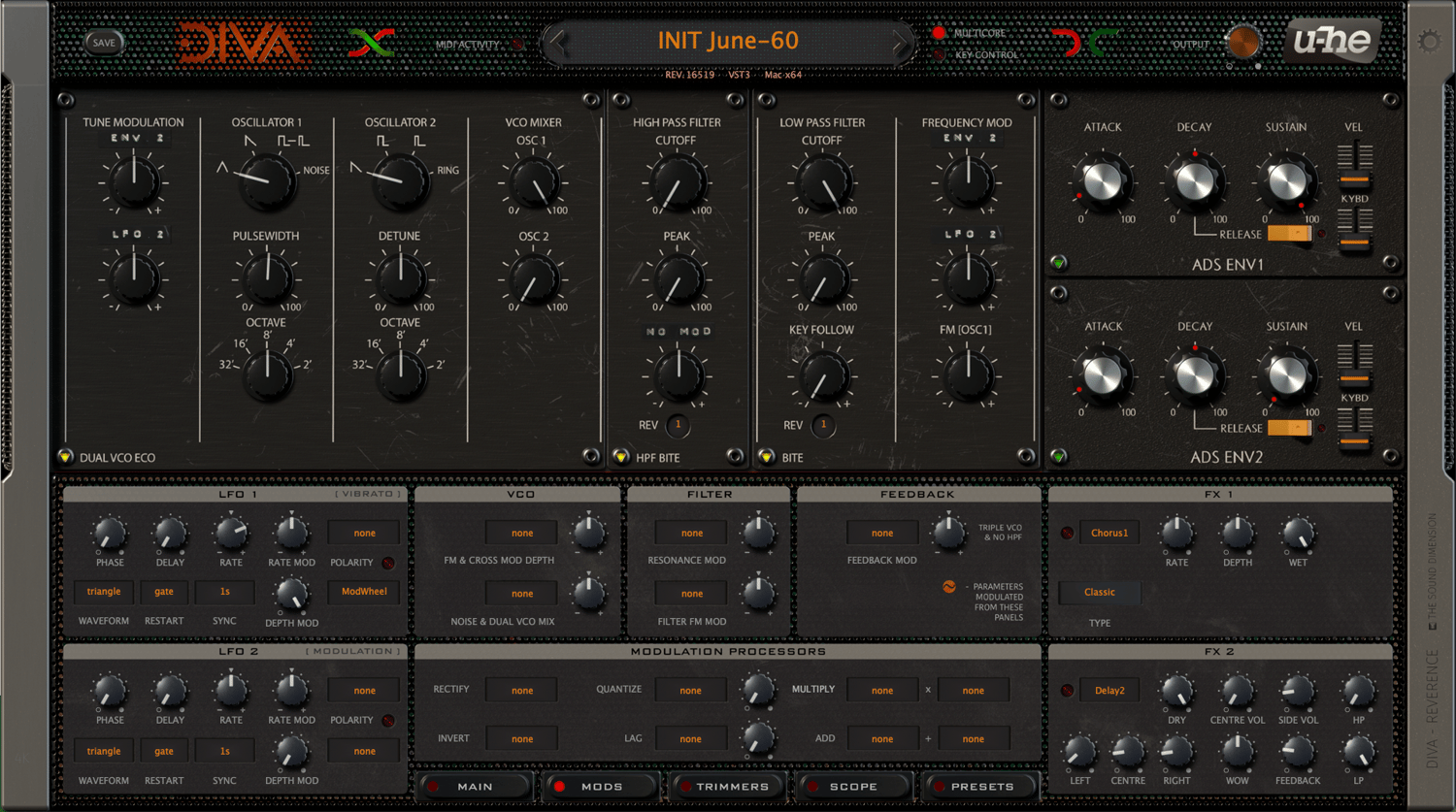Open the Delay2 effect selector

[1109, 691]
